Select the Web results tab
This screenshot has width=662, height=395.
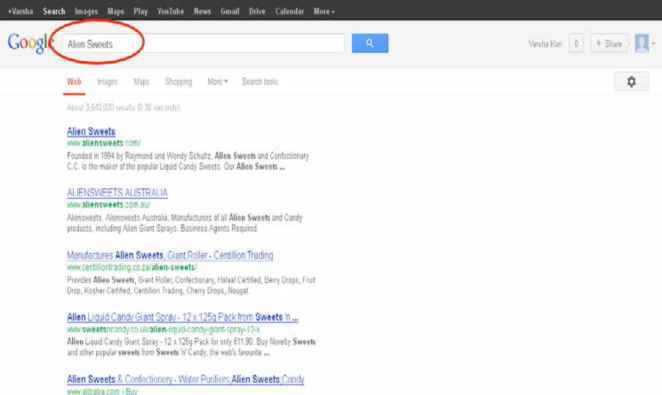74,82
